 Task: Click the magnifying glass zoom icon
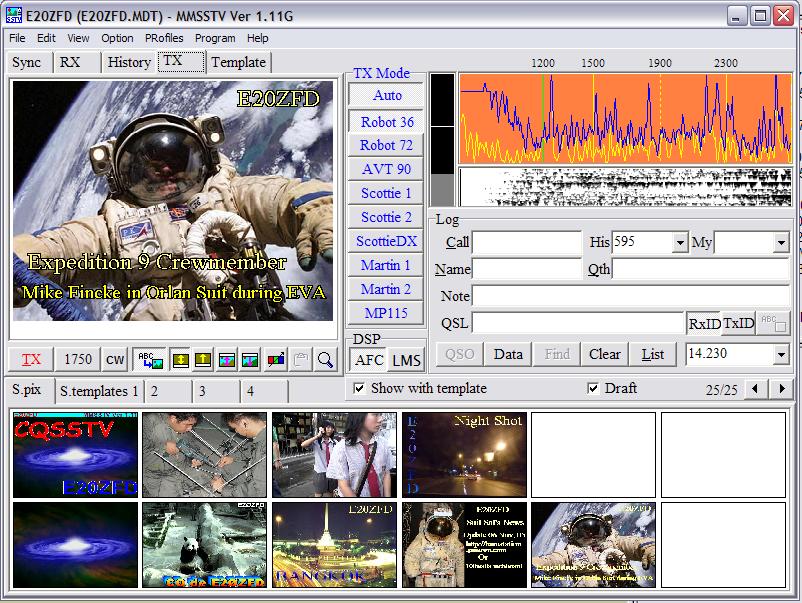pyautogui.click(x=325, y=360)
